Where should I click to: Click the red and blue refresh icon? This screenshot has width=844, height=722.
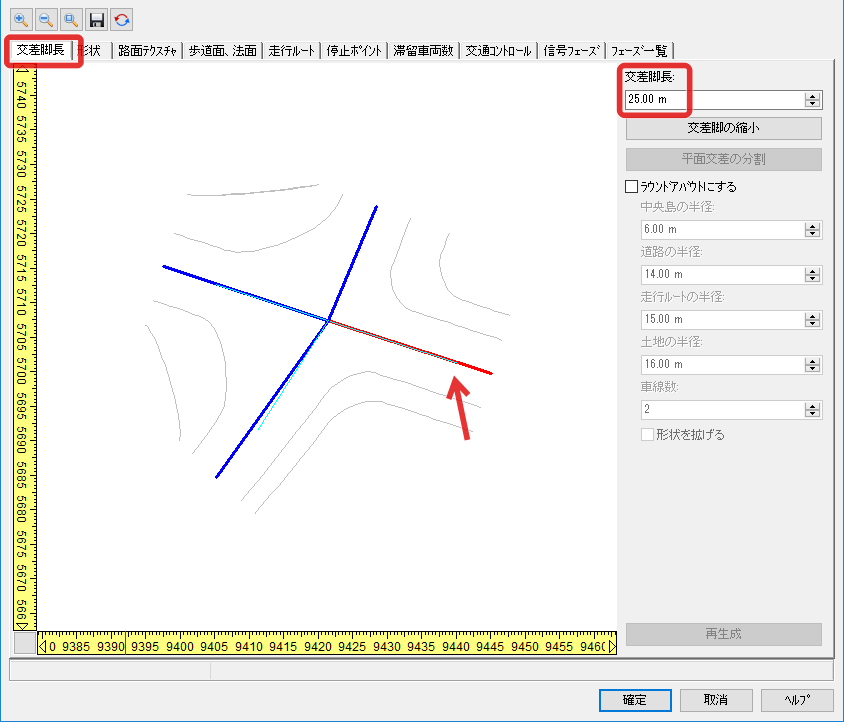click(122, 20)
